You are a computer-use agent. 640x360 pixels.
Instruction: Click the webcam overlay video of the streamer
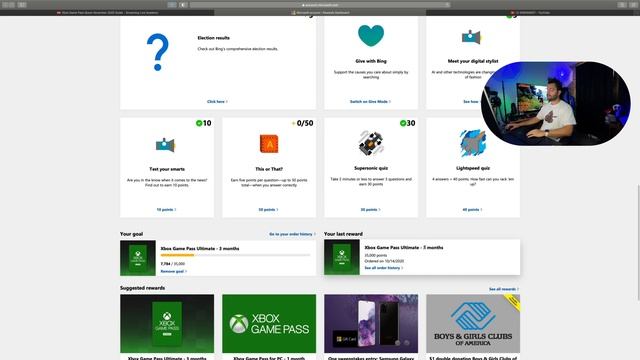click(x=556, y=104)
